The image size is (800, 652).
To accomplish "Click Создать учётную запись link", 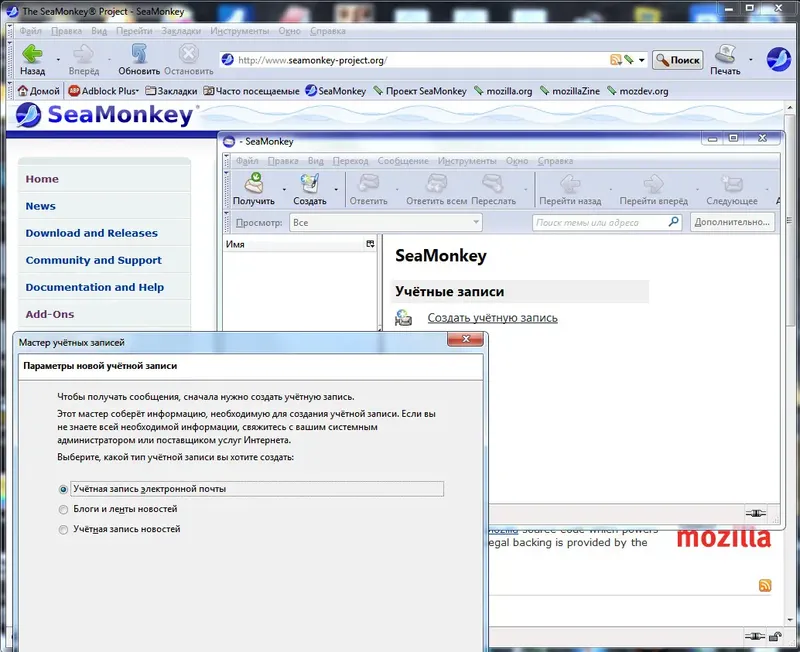I will pyautogui.click(x=492, y=318).
